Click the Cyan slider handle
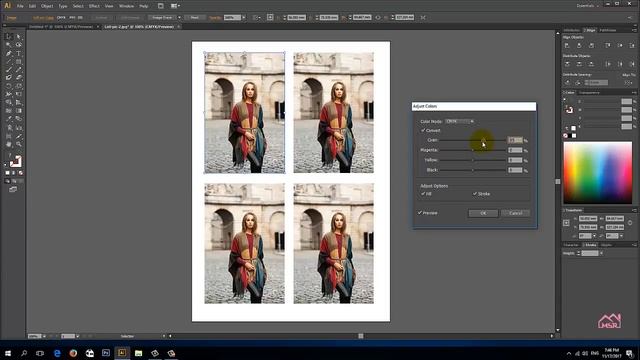Viewport: 640px width, 360px height. coord(483,140)
